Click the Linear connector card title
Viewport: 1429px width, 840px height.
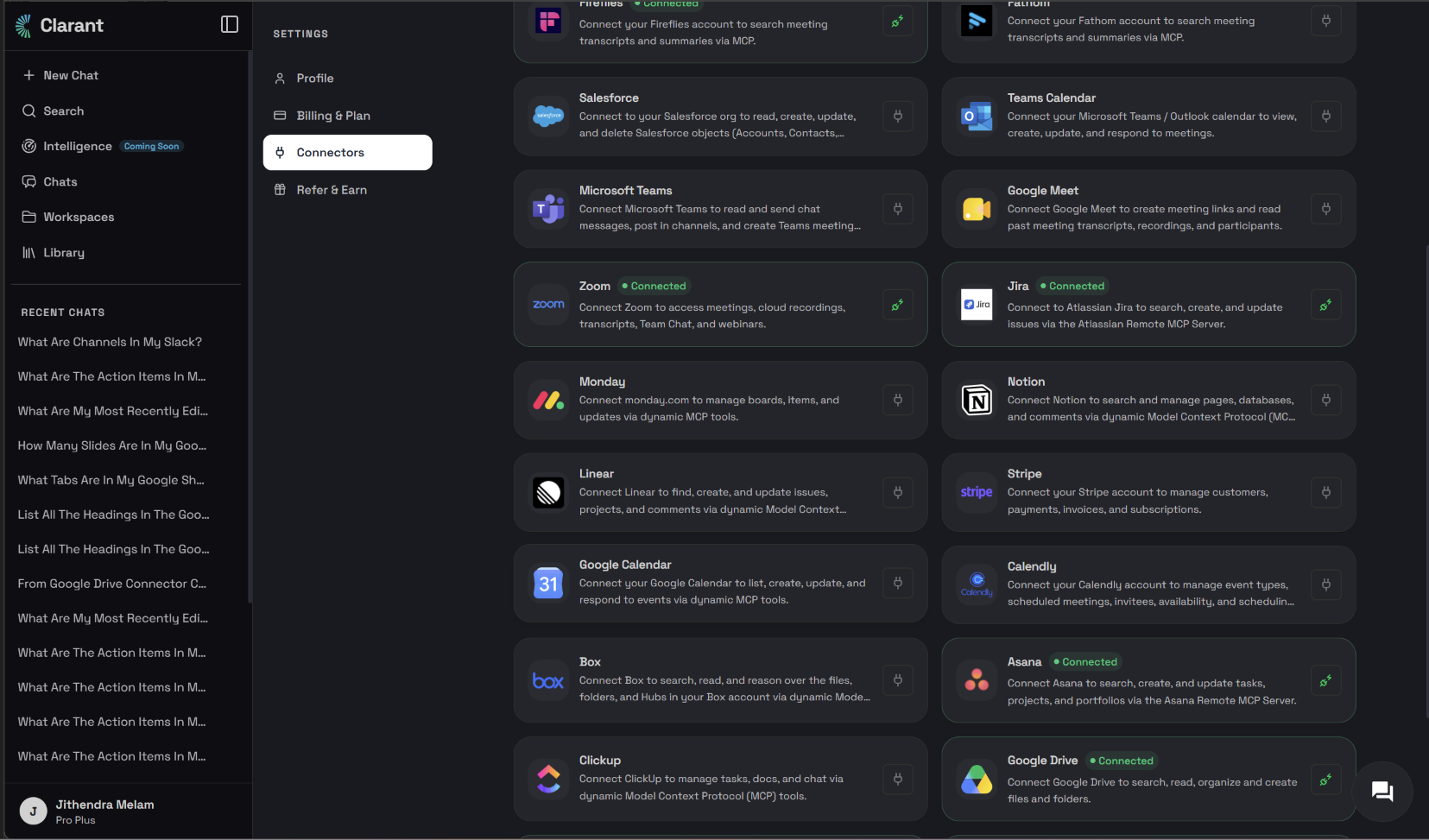click(x=597, y=474)
